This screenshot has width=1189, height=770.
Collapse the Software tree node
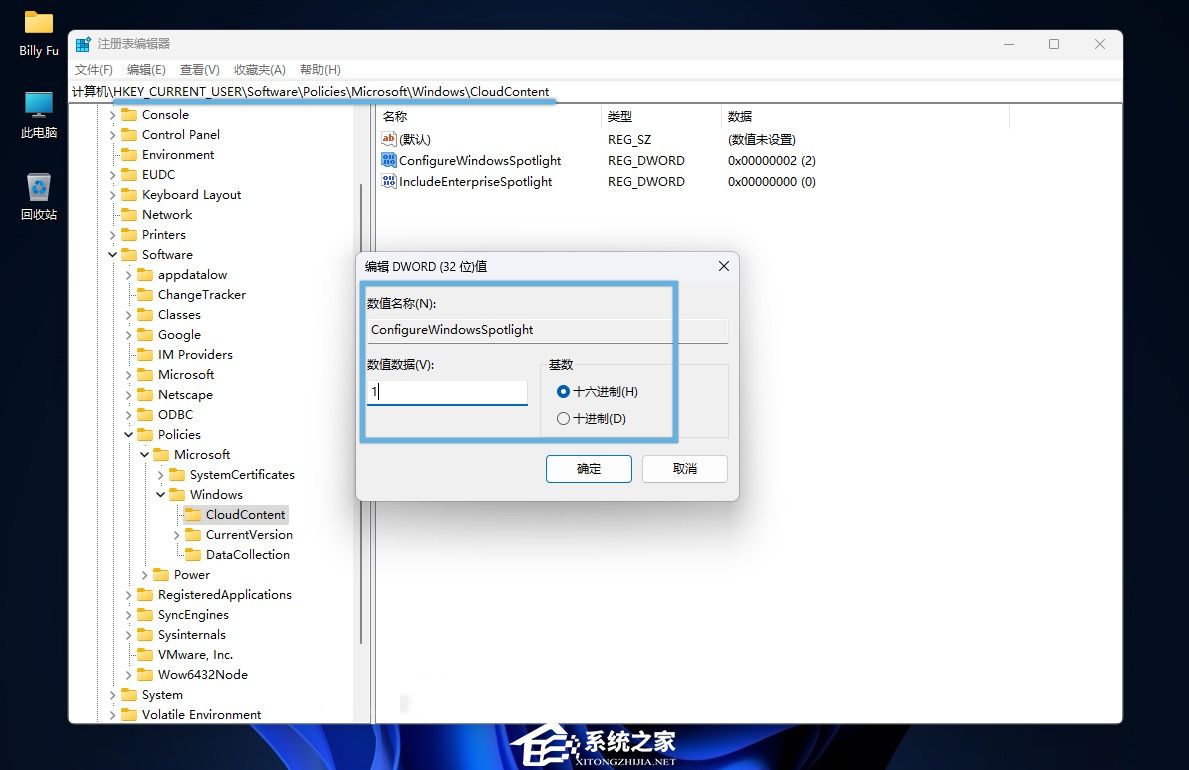pyautogui.click(x=112, y=255)
